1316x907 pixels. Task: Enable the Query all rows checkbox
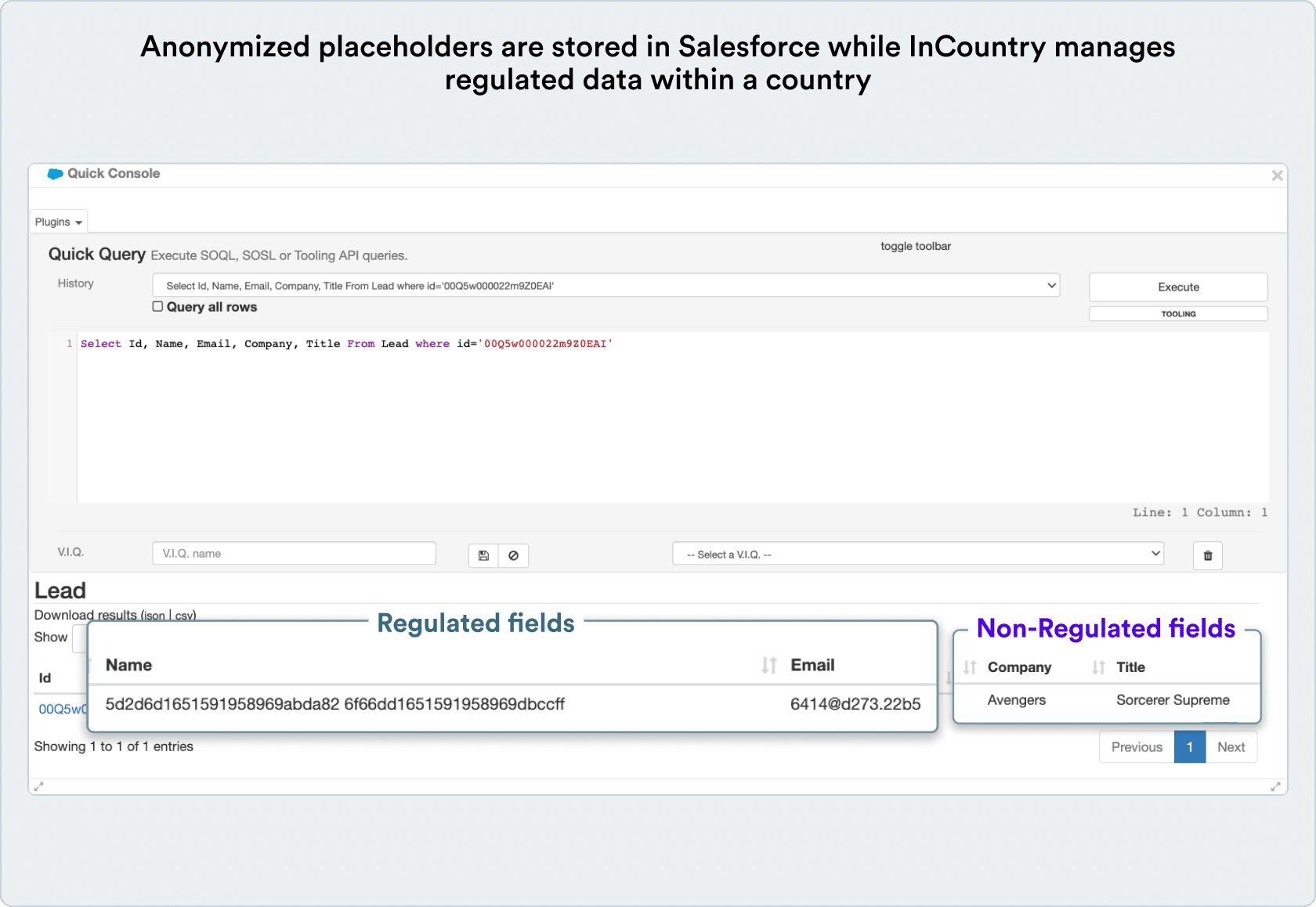pos(157,307)
